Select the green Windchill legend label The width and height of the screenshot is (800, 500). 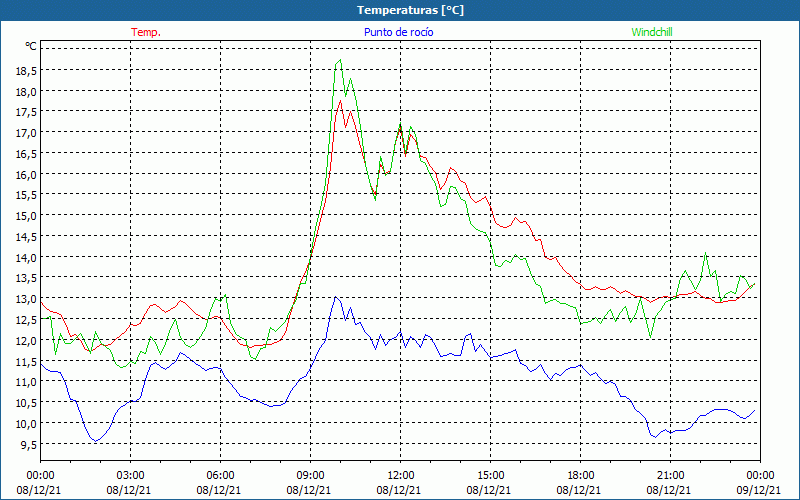click(652, 32)
